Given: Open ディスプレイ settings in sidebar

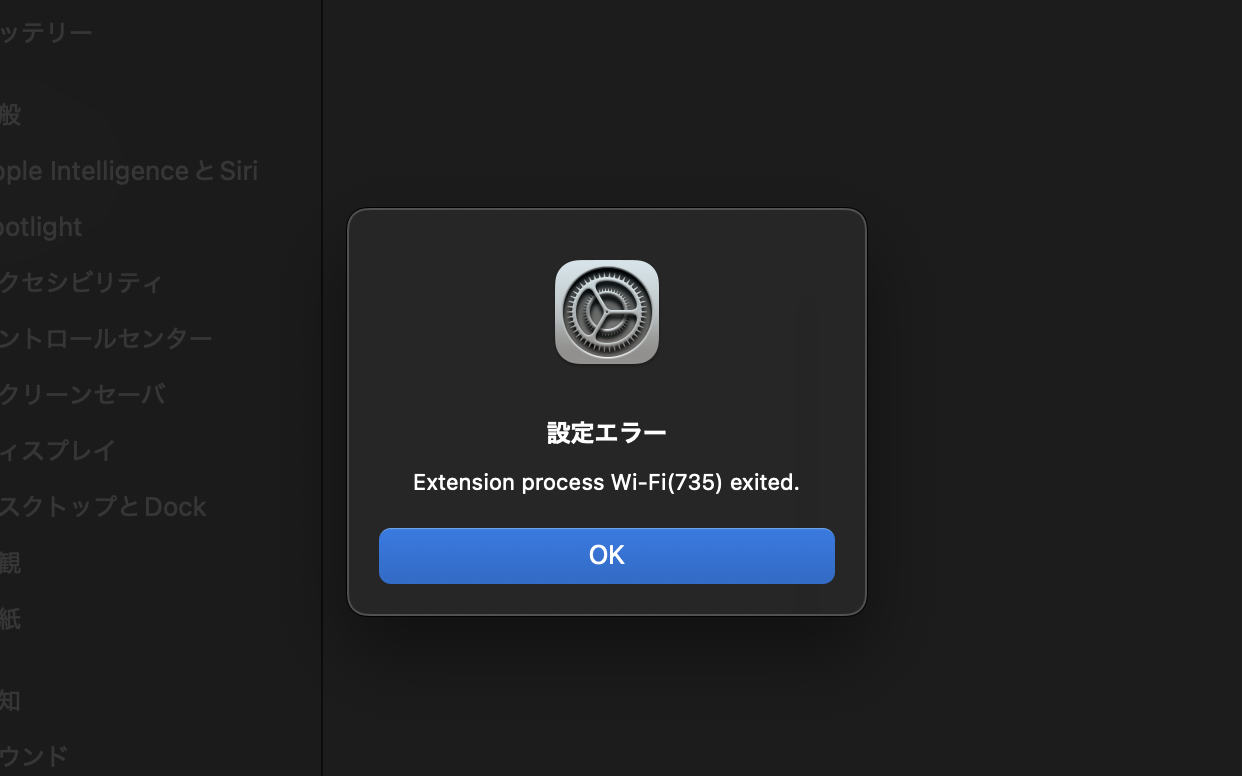Looking at the screenshot, I should 58,451.
